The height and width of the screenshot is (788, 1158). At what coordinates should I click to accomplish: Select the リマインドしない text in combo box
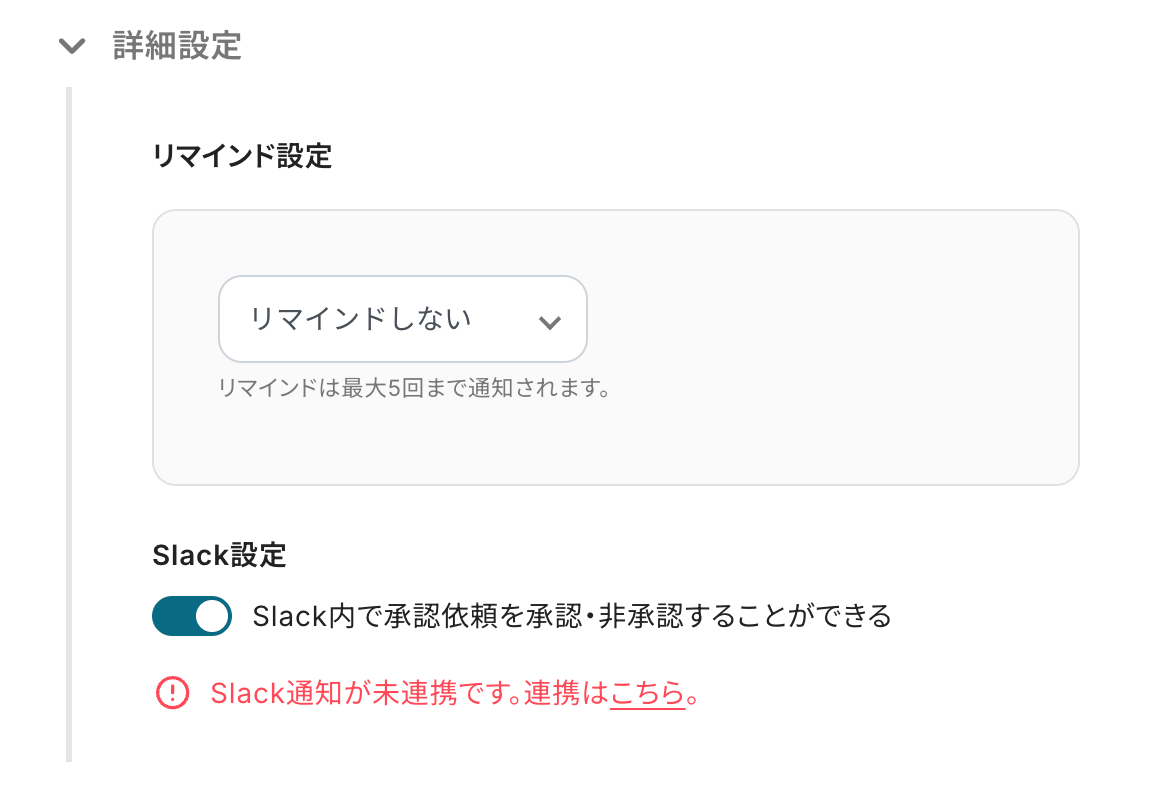tap(360, 319)
